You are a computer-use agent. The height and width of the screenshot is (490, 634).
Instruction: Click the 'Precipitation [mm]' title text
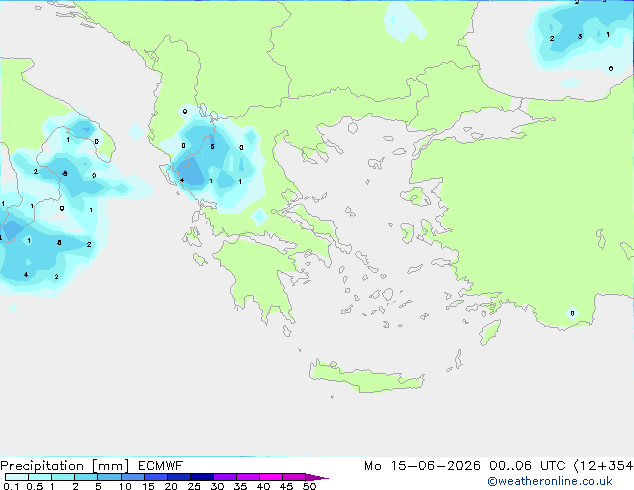click(65, 466)
